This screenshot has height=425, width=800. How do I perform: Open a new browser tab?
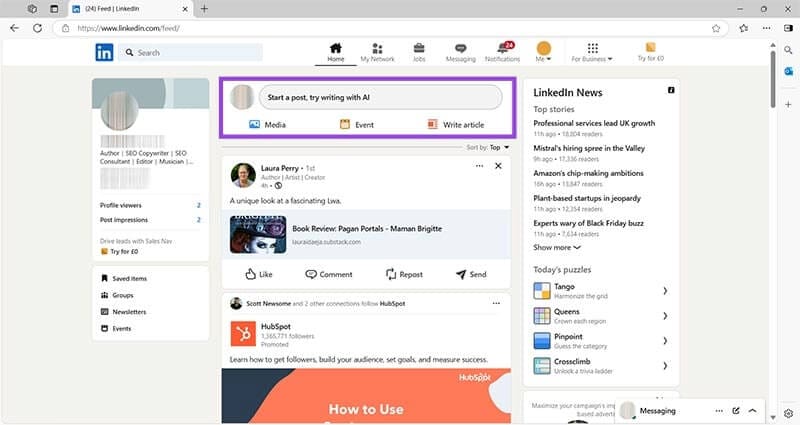coord(204,9)
